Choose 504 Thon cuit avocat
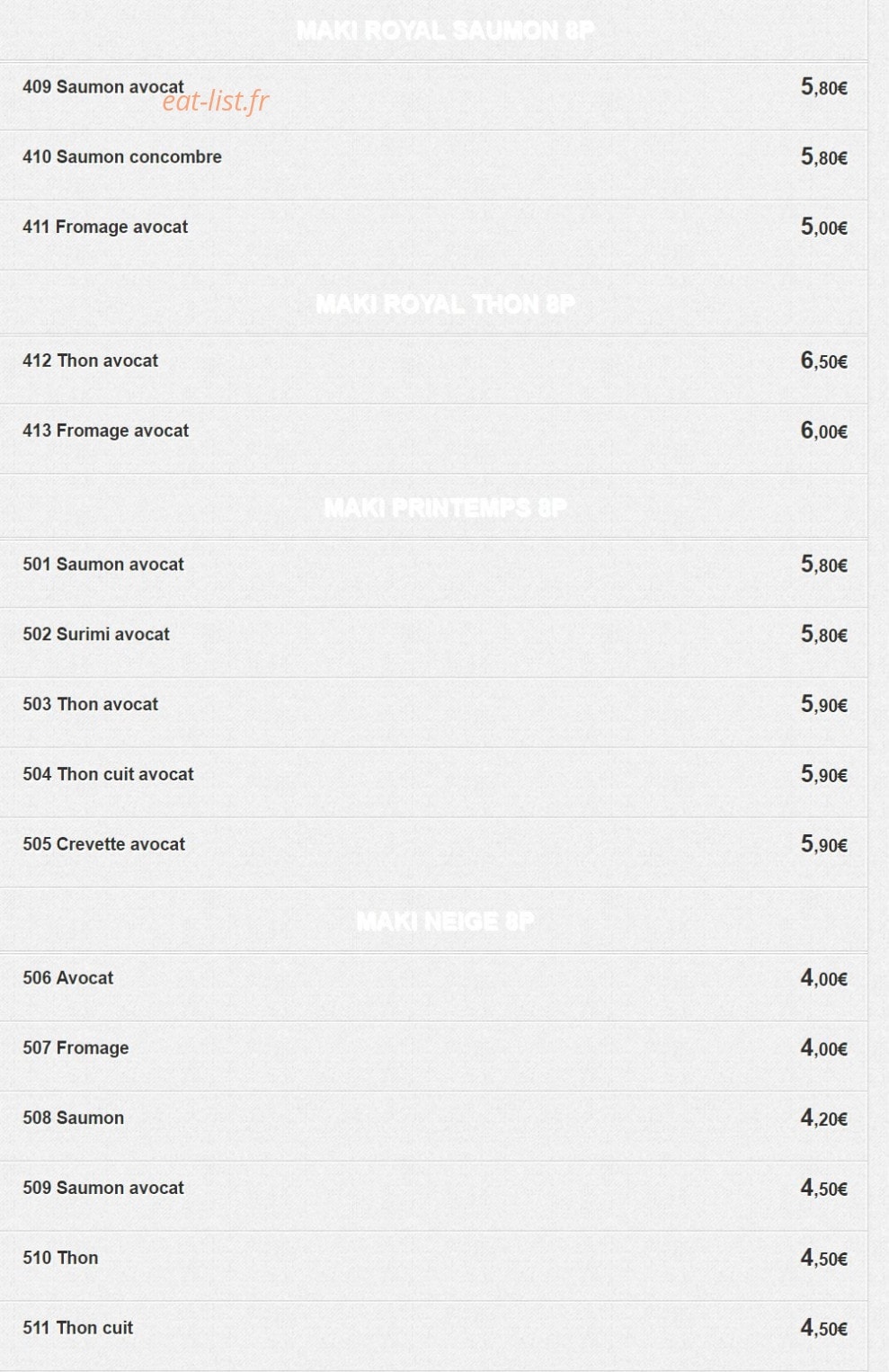The width and height of the screenshot is (889, 1372). pyautogui.click(x=433, y=782)
